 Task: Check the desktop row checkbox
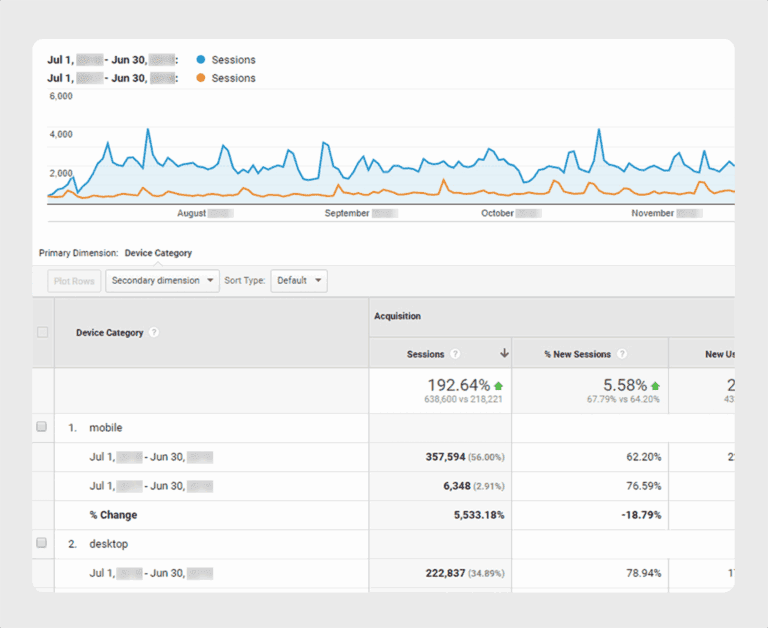tap(42, 543)
